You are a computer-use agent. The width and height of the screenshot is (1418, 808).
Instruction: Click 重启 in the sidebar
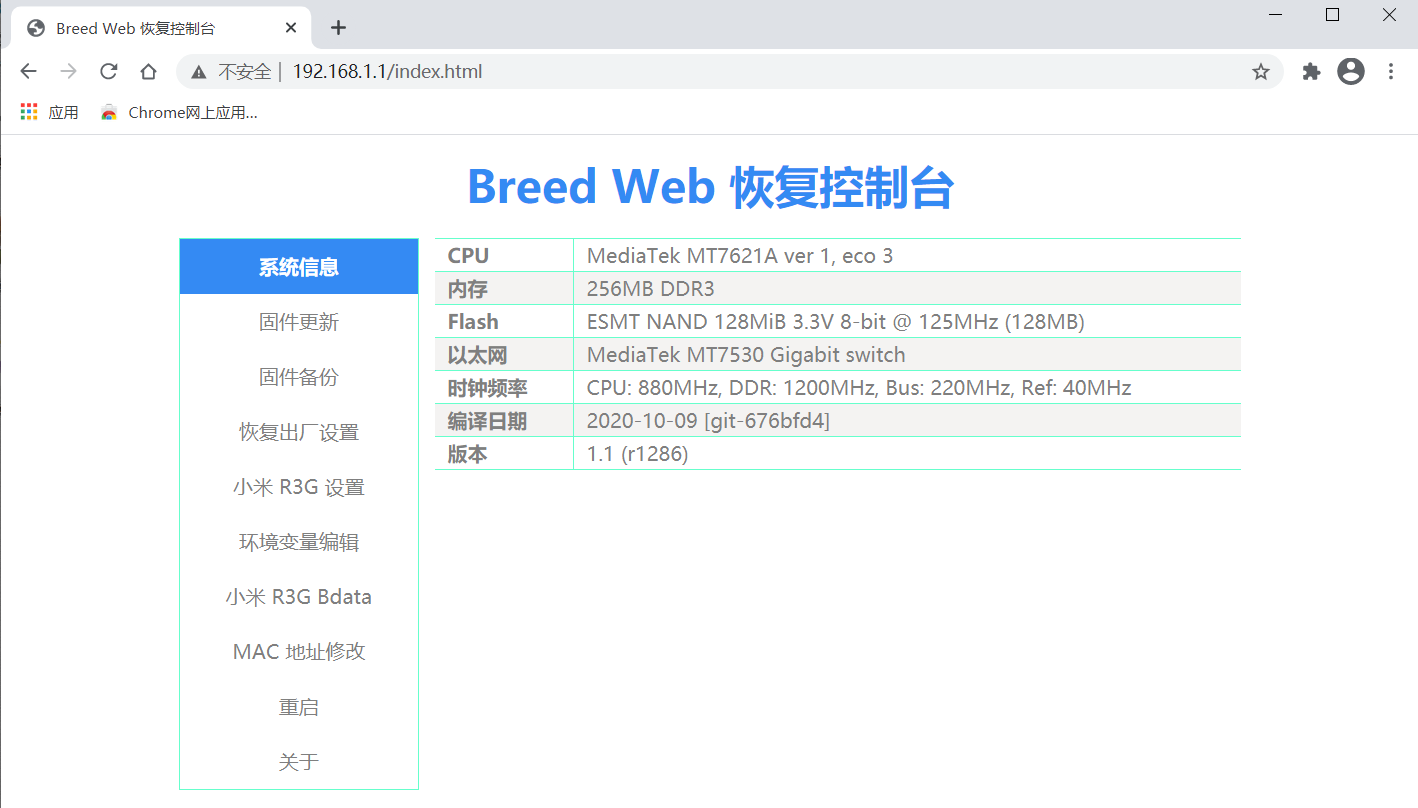pyautogui.click(x=299, y=707)
